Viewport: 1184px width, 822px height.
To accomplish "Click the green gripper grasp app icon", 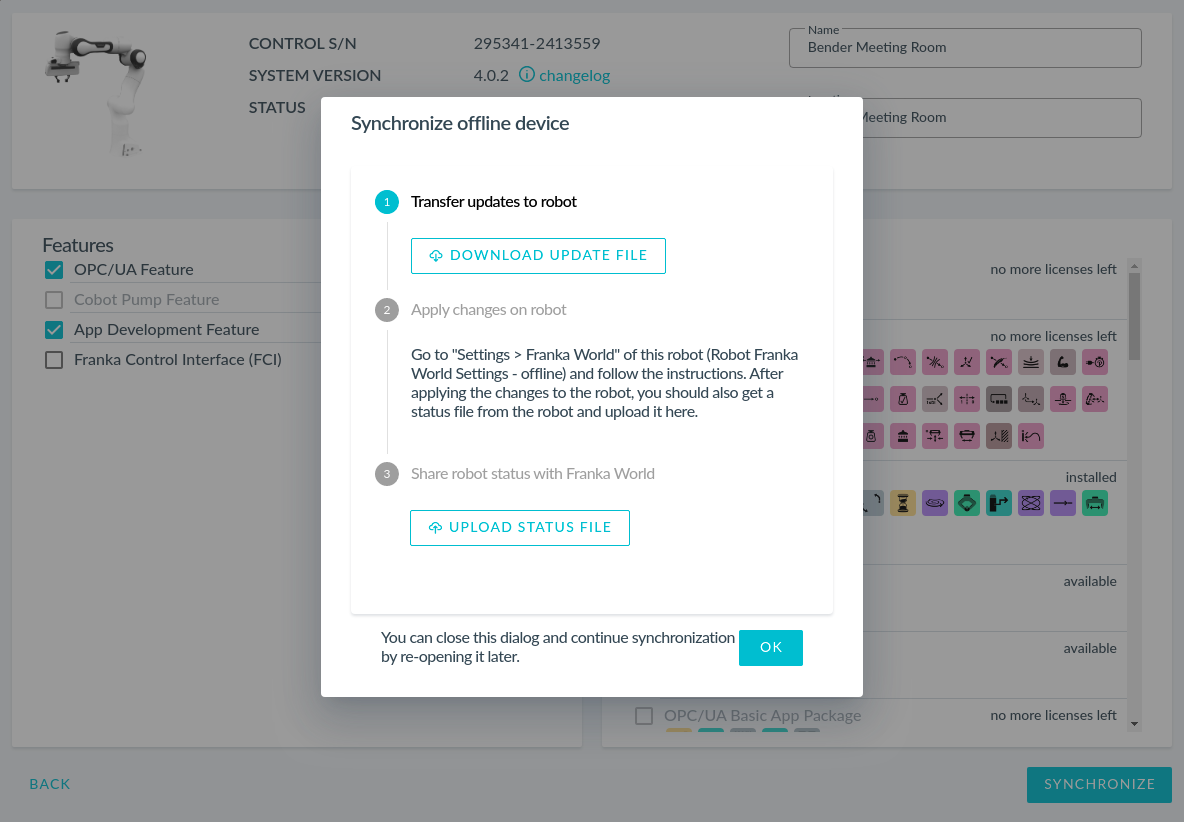I will (967, 503).
